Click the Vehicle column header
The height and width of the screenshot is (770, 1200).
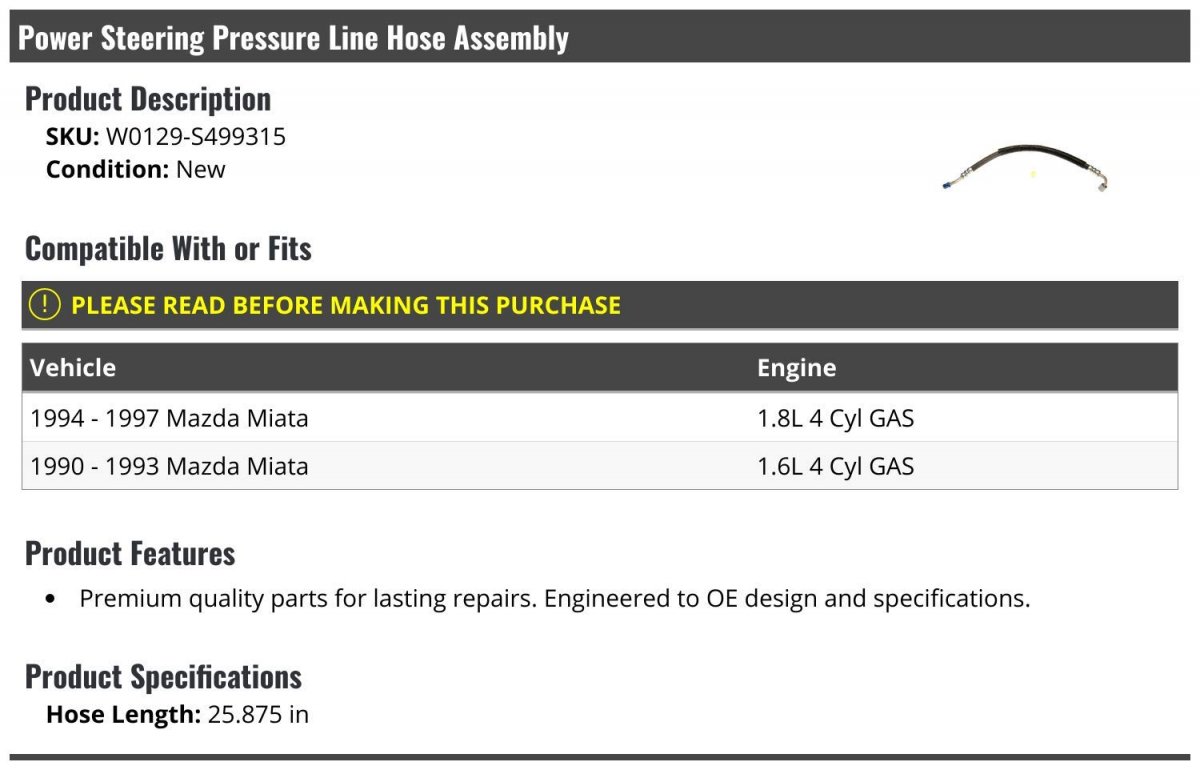(73, 367)
